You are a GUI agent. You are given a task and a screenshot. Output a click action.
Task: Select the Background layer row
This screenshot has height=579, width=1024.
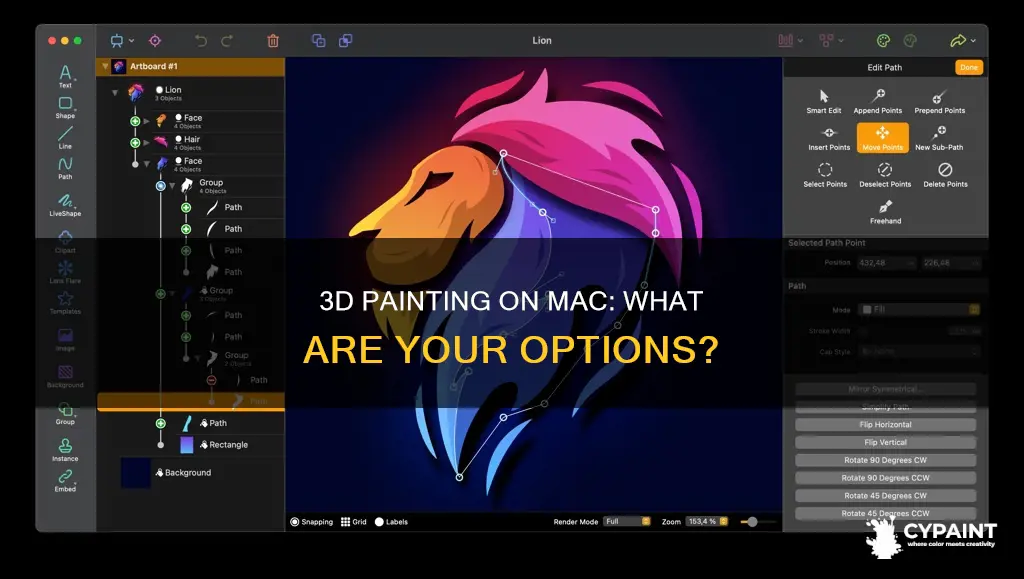[191, 473]
